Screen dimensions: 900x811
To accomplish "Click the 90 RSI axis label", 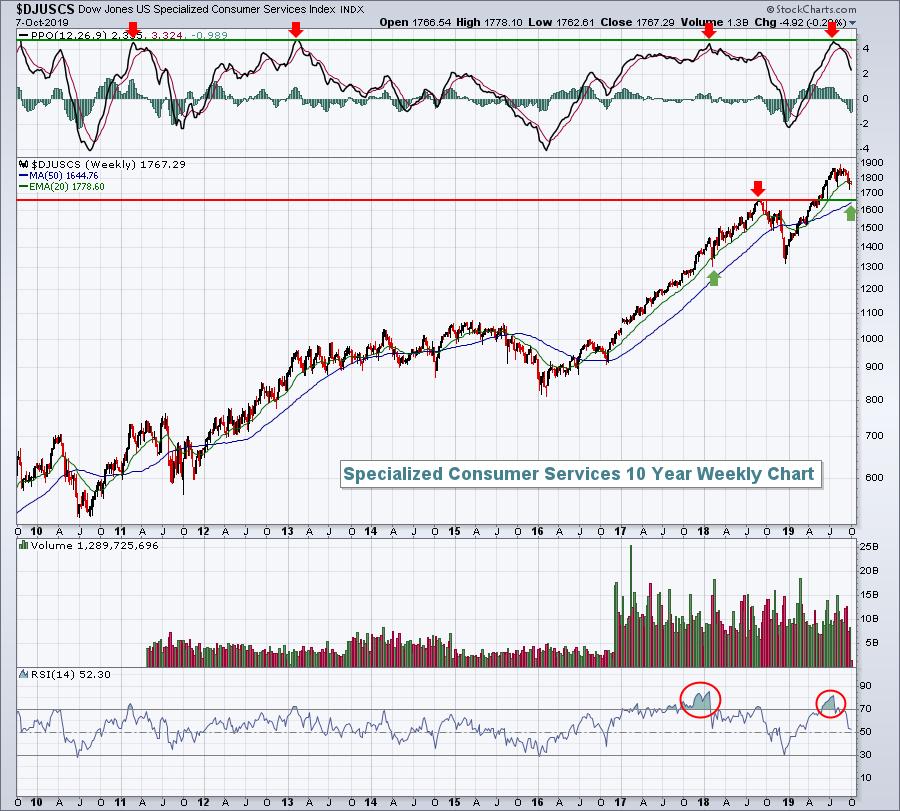I will coord(865,686).
